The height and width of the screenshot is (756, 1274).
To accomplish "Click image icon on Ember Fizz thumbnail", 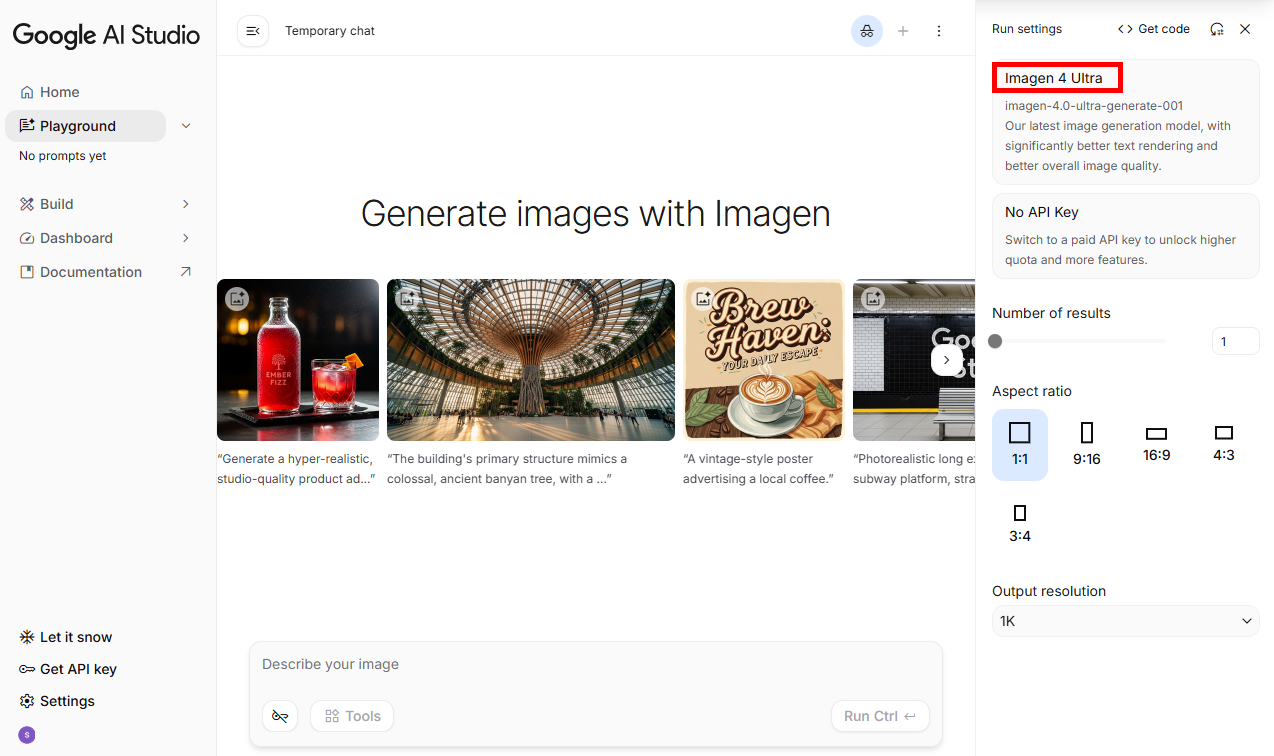I will pos(237,298).
